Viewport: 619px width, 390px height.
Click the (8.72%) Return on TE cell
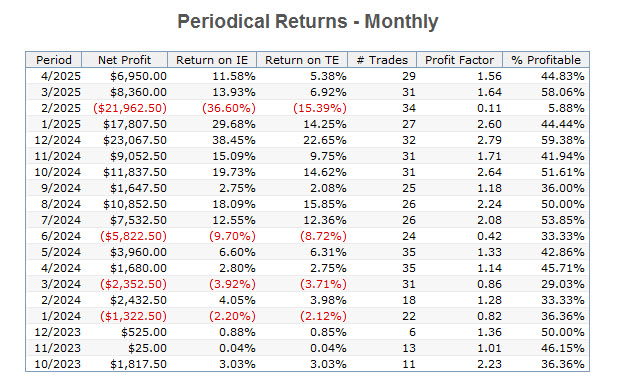point(323,236)
